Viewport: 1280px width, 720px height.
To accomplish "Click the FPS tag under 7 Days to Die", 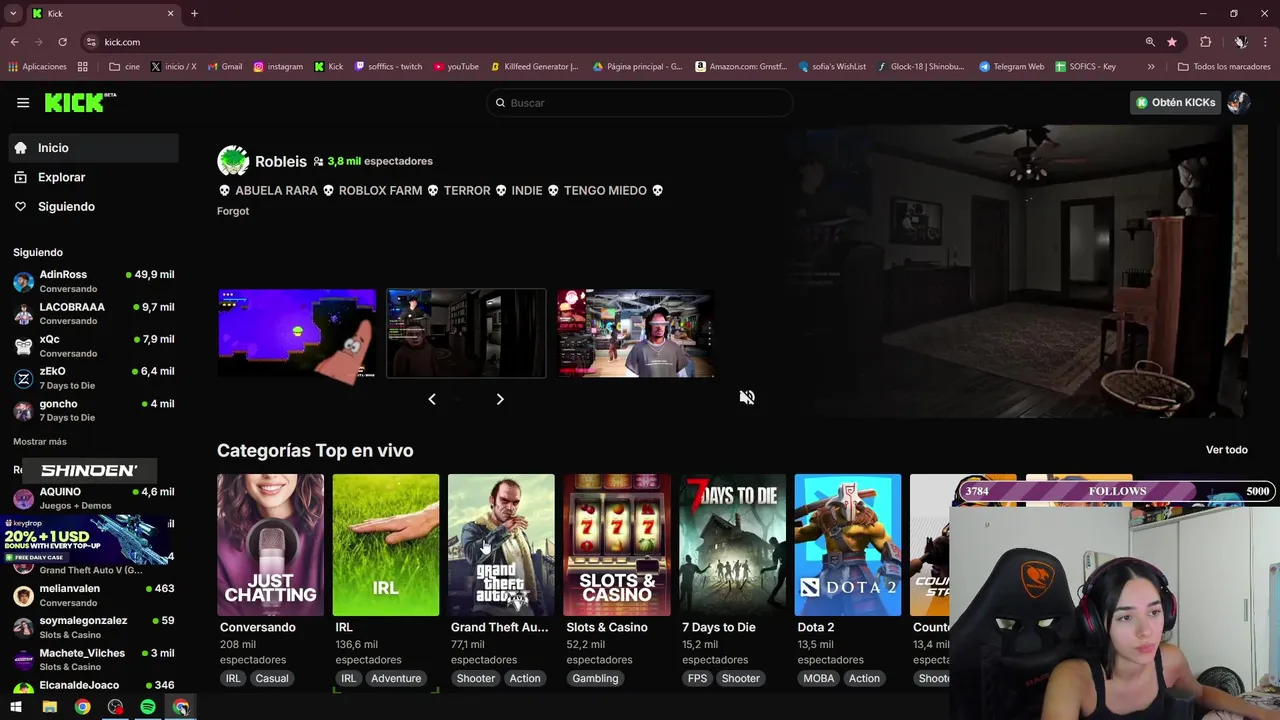I will (x=697, y=678).
